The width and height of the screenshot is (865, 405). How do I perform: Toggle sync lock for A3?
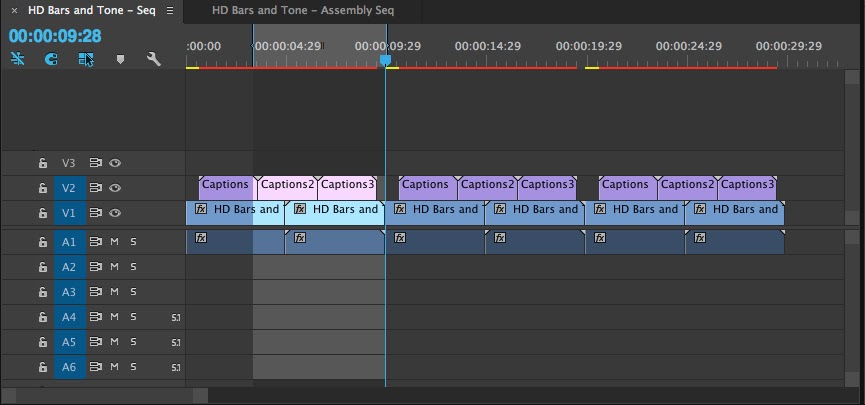[x=96, y=292]
